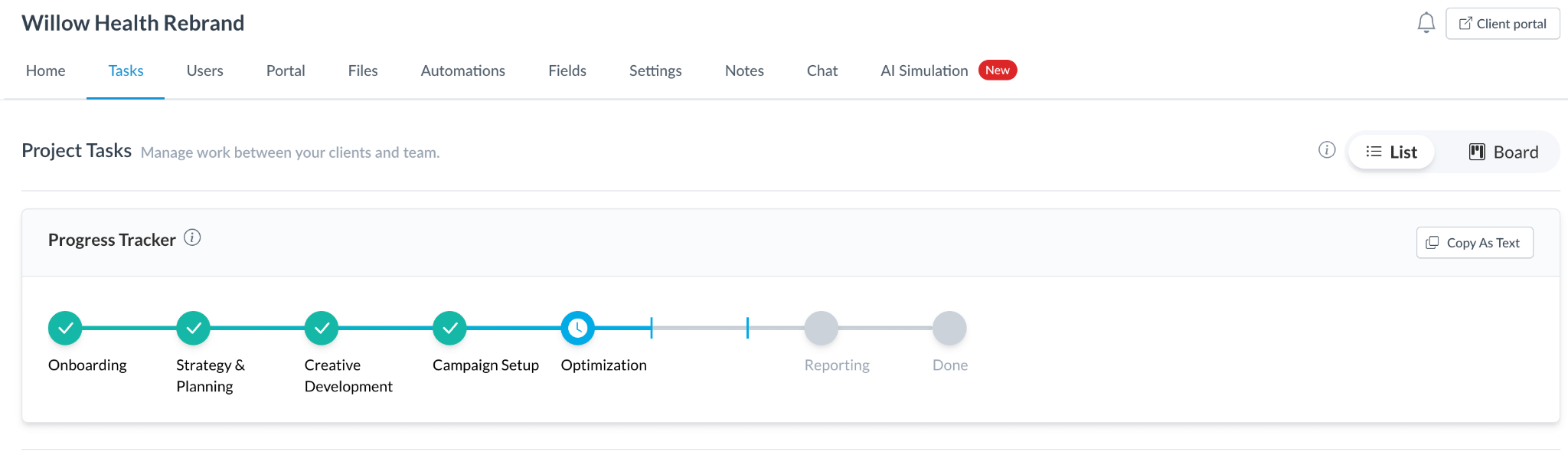Switch to the Portal tab
1568x455 pixels.
(x=286, y=70)
